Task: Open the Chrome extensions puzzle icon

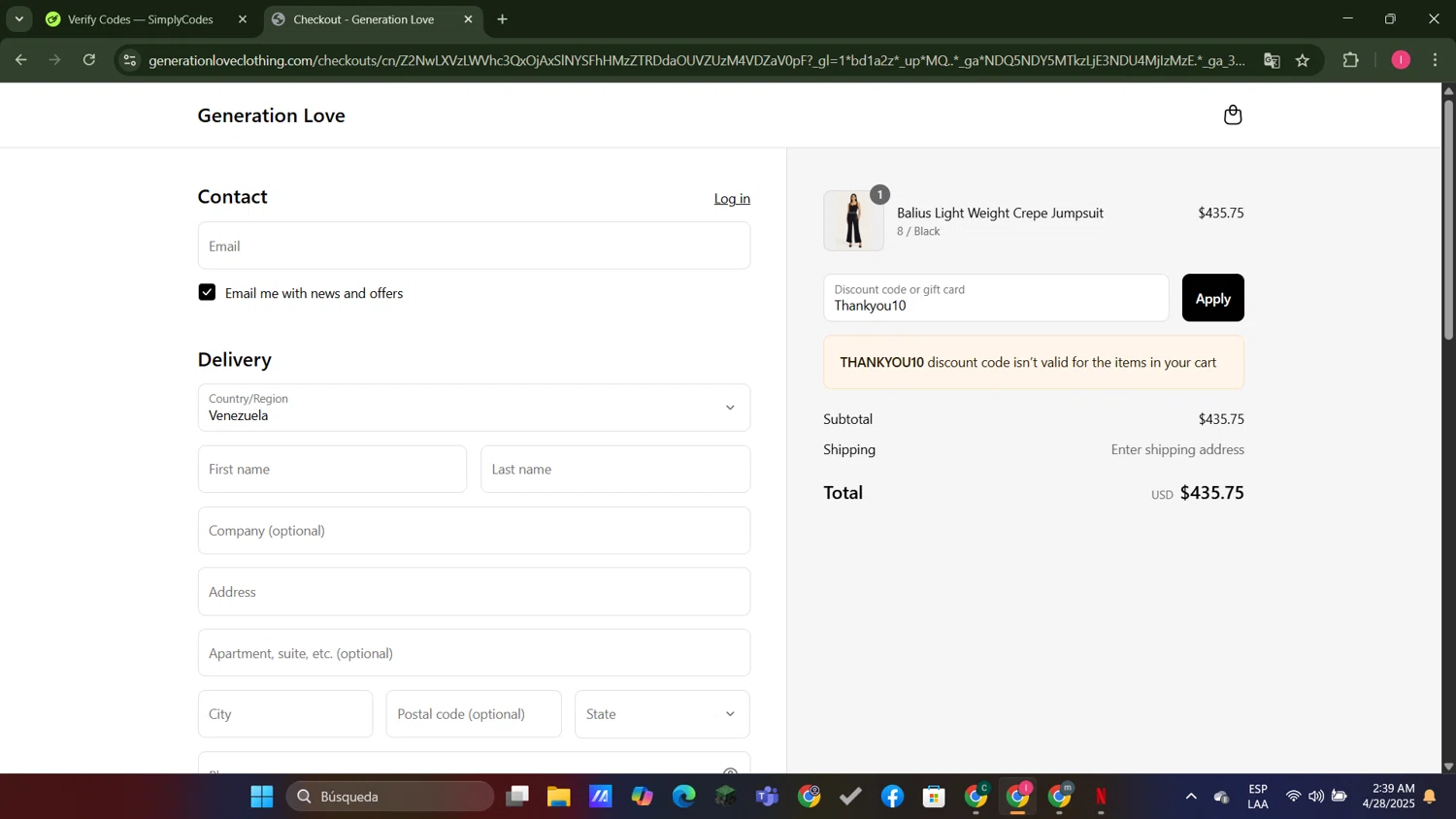Action: (x=1350, y=60)
